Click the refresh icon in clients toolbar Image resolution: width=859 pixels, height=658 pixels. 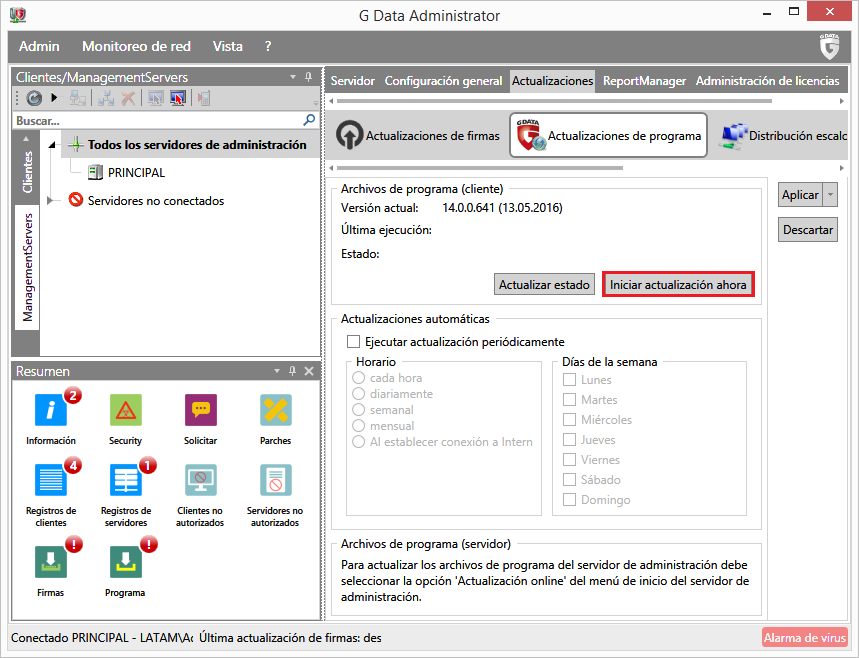pos(34,98)
